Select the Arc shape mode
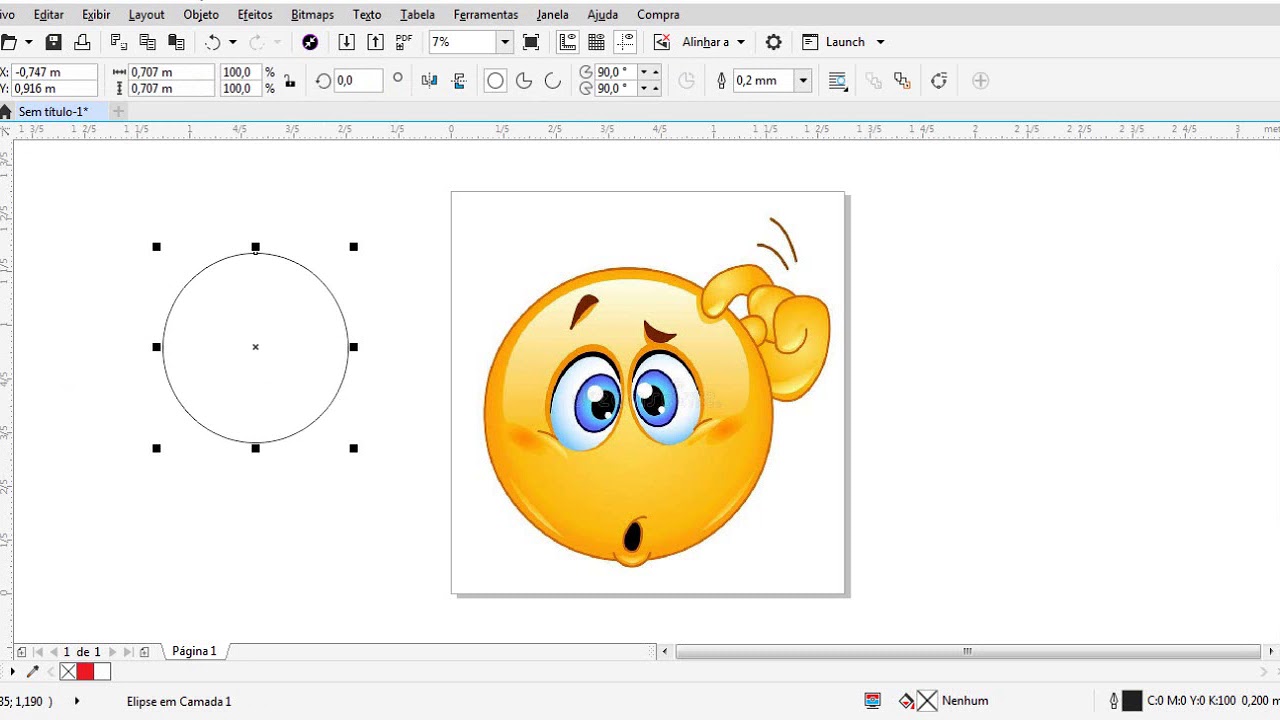This screenshot has width=1280, height=720. (x=553, y=81)
